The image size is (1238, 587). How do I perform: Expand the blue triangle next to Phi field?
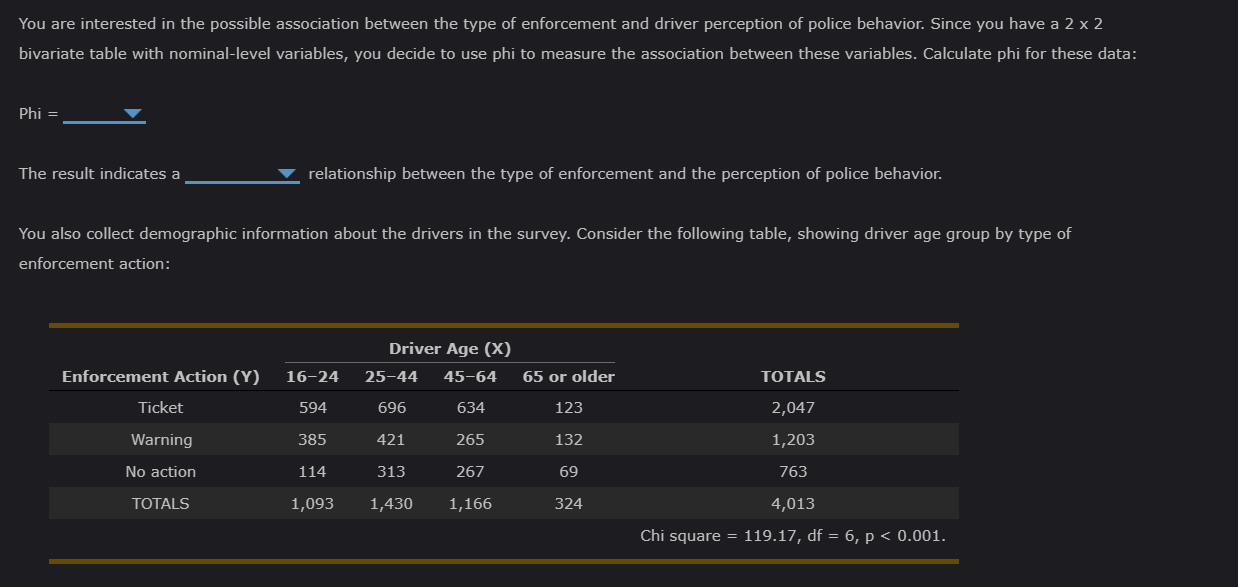(133, 113)
